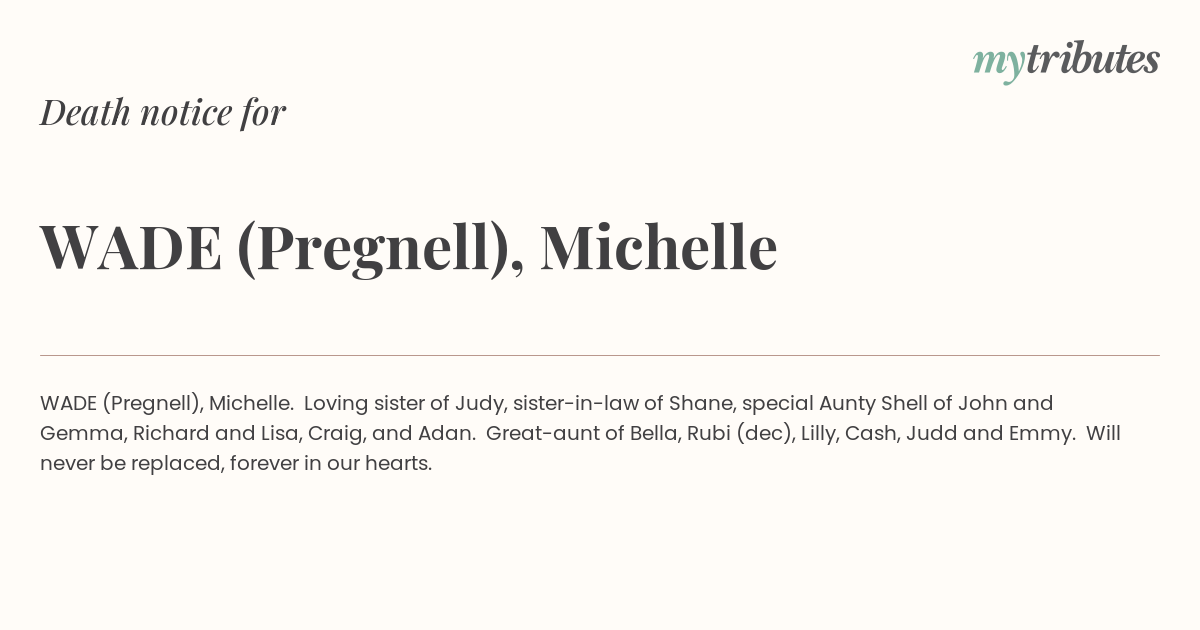Click the name Judy in the notice
This screenshot has height=630, width=1200.
point(479,404)
